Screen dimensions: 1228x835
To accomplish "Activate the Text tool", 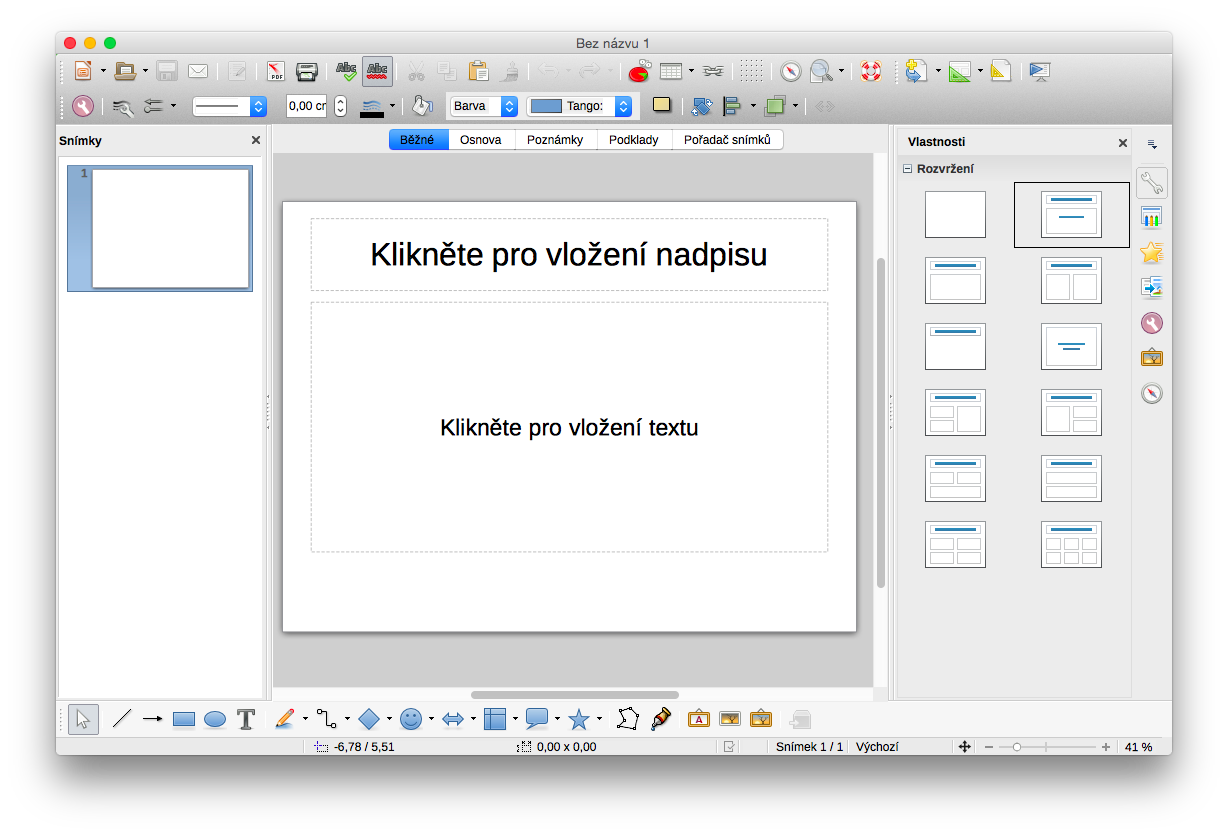I will (x=246, y=719).
